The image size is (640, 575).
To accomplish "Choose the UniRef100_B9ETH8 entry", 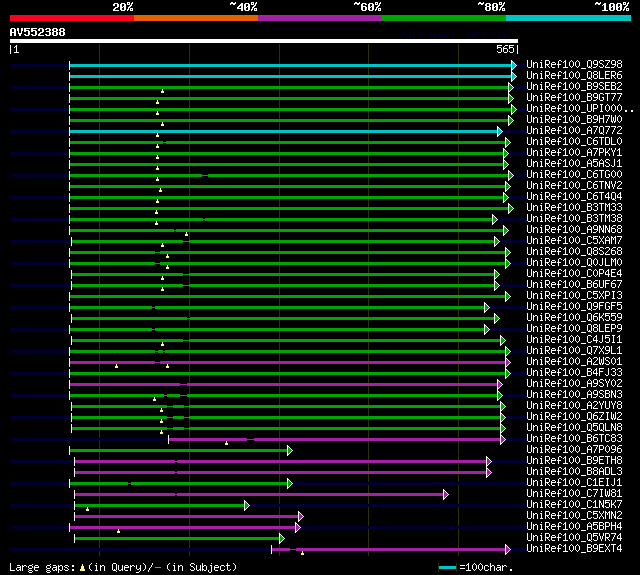I will [x=574, y=461].
